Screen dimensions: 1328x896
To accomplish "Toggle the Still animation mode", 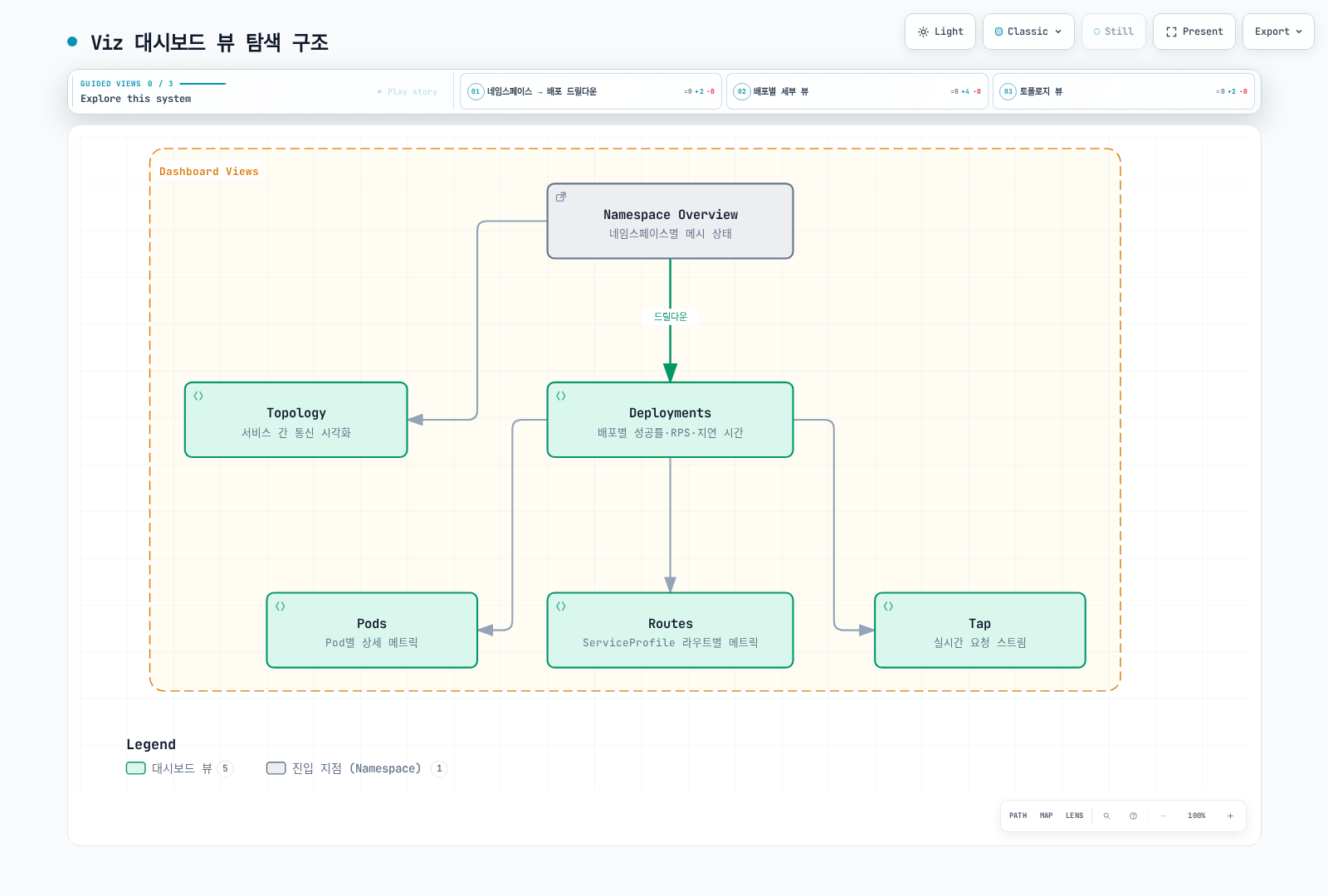I will click(x=1114, y=32).
